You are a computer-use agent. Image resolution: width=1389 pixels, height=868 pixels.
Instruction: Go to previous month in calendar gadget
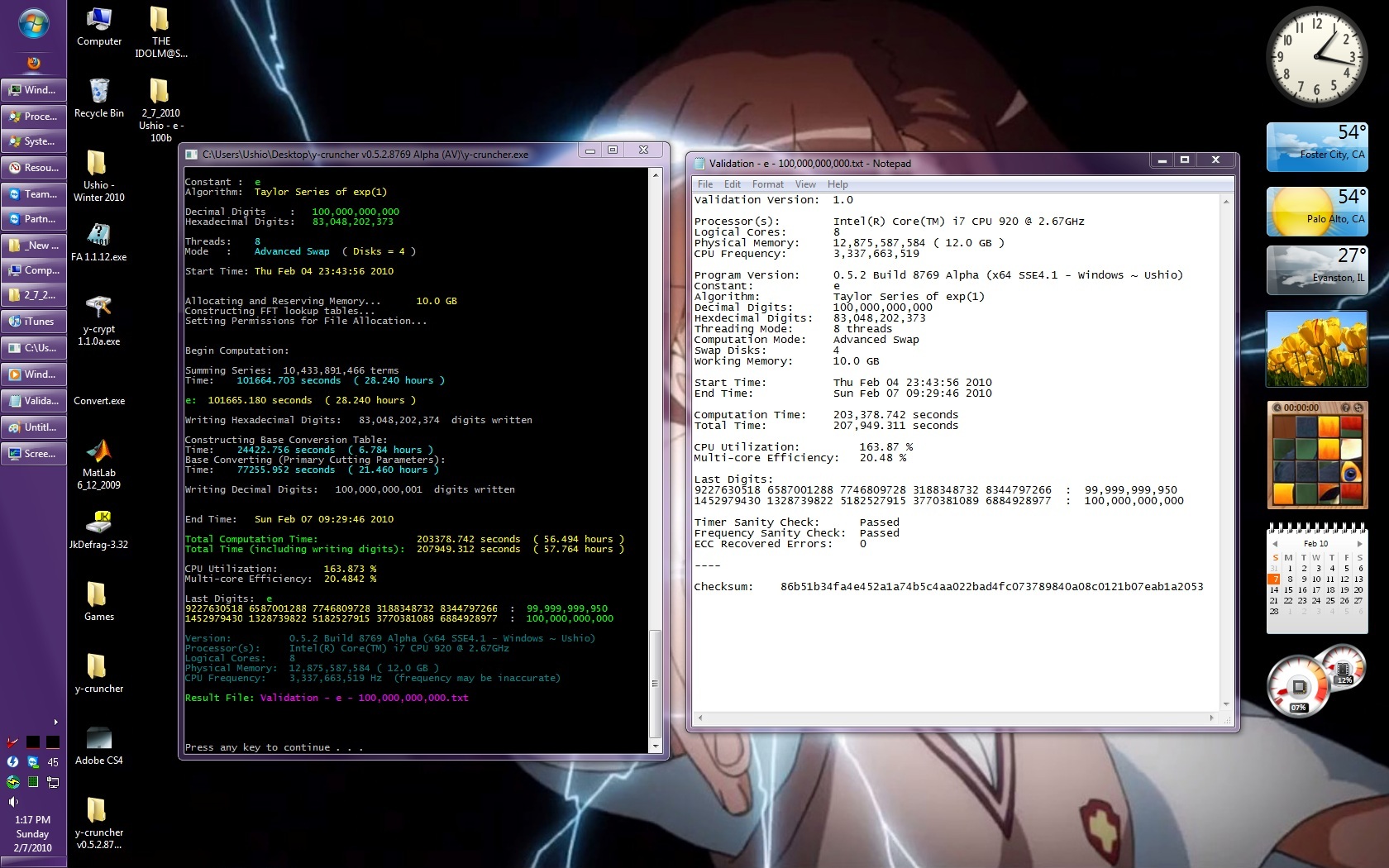point(1275,544)
